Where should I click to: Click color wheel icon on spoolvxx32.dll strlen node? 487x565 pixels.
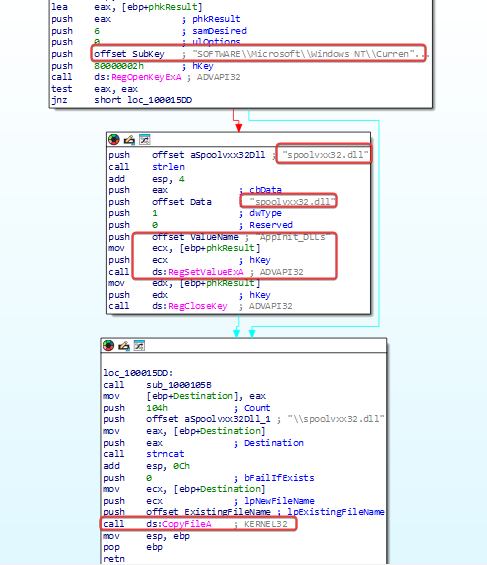click(114, 139)
